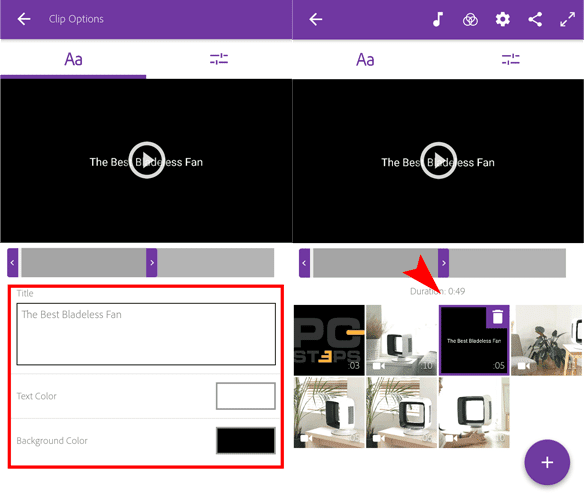This screenshot has width=584, height=500.
Task: Play the left title clip preview
Action: tap(147, 160)
